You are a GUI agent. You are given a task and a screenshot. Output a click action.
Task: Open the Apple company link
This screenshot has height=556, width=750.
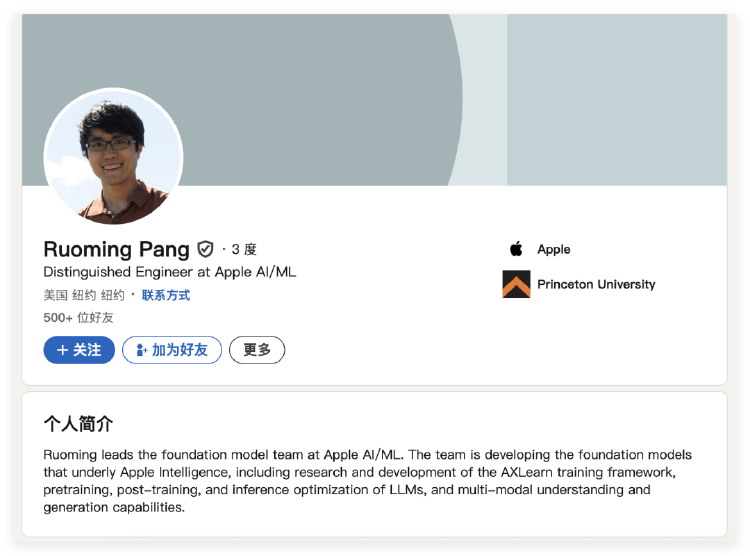point(553,249)
